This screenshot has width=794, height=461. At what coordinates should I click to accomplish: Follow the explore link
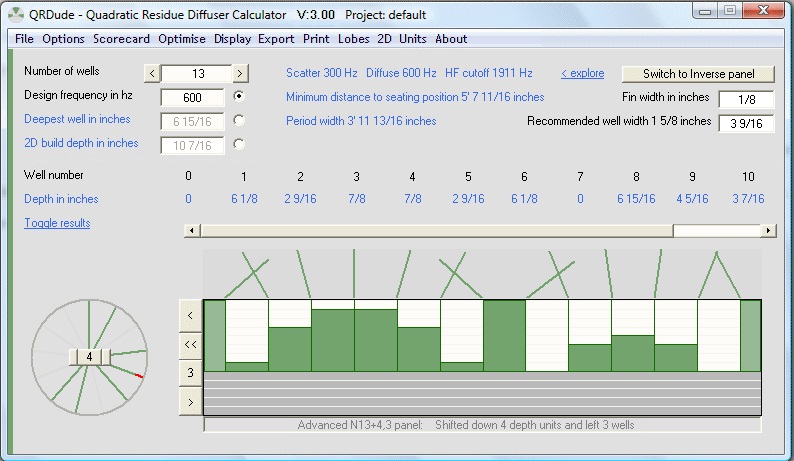[582, 74]
